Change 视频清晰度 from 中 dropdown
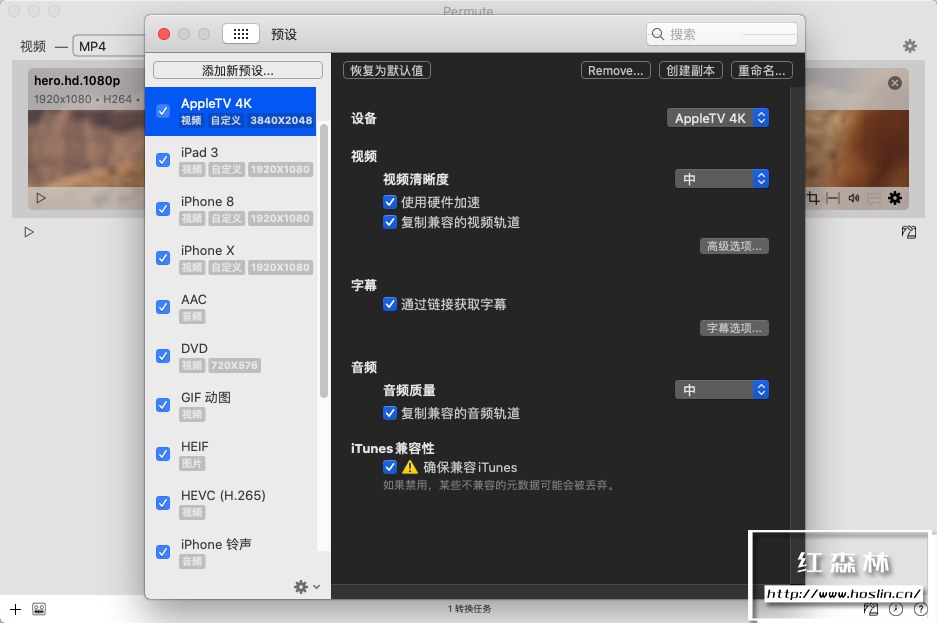 (x=722, y=177)
